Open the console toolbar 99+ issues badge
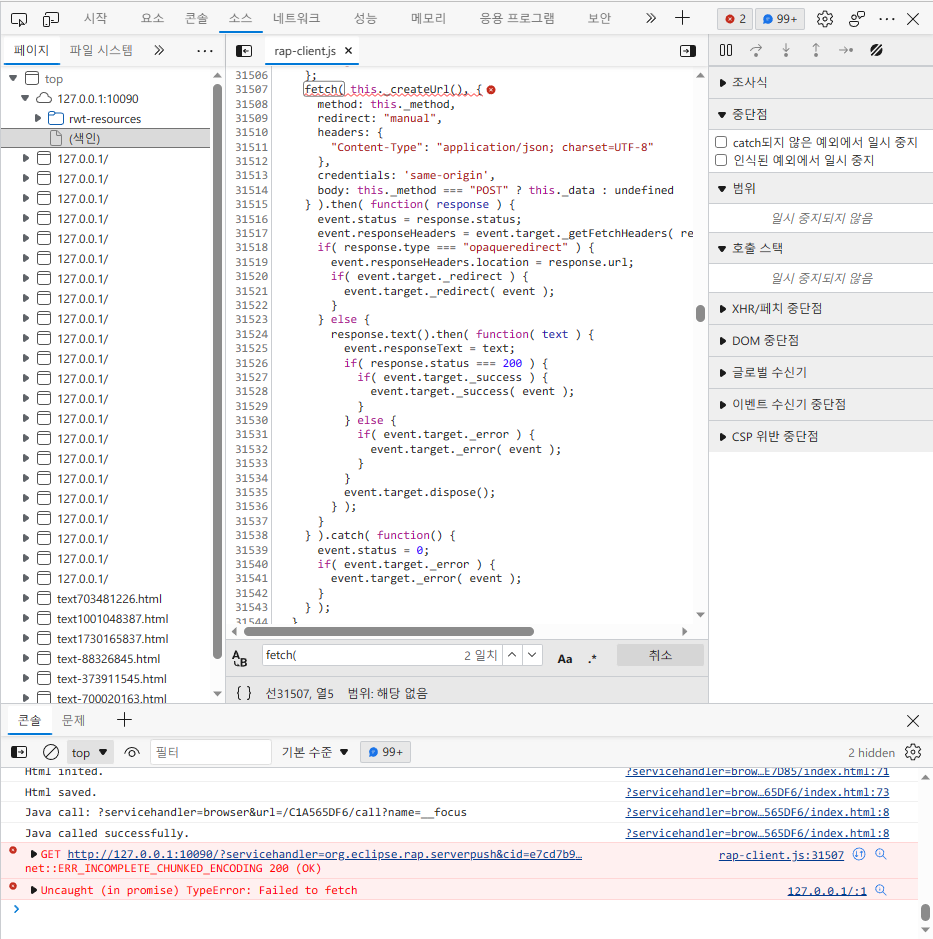The width and height of the screenshot is (933, 939). (x=386, y=752)
